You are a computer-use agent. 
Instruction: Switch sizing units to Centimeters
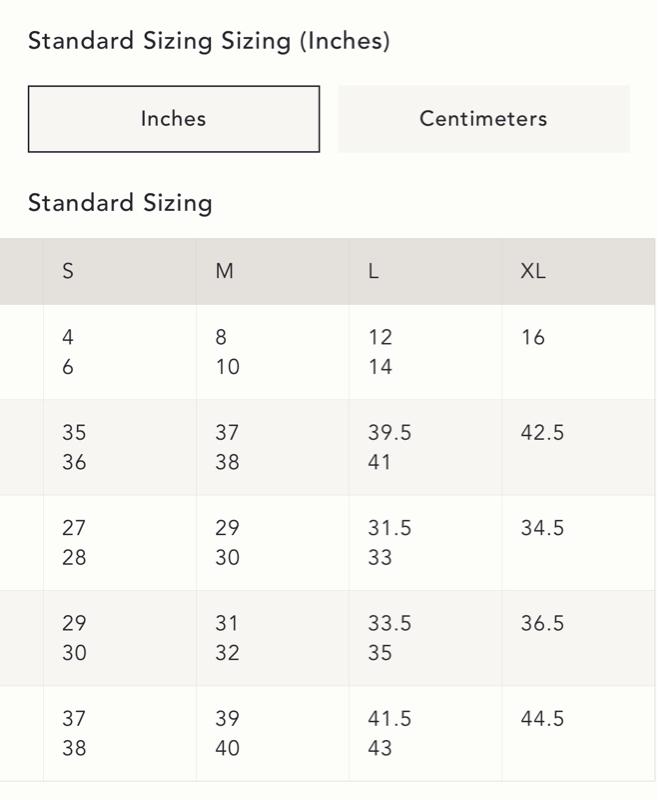point(484,119)
